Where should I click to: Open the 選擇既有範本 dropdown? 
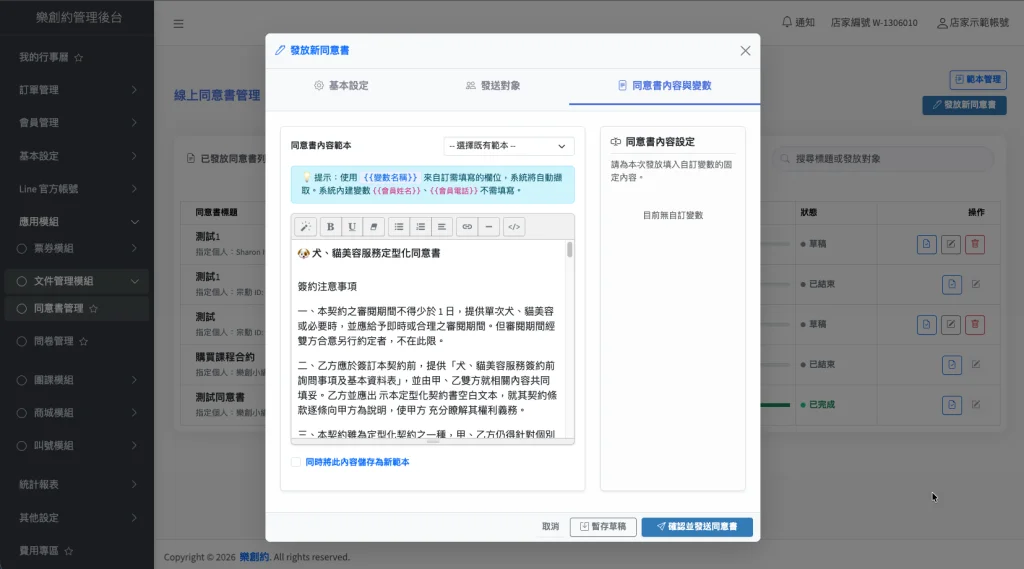pyautogui.click(x=509, y=146)
